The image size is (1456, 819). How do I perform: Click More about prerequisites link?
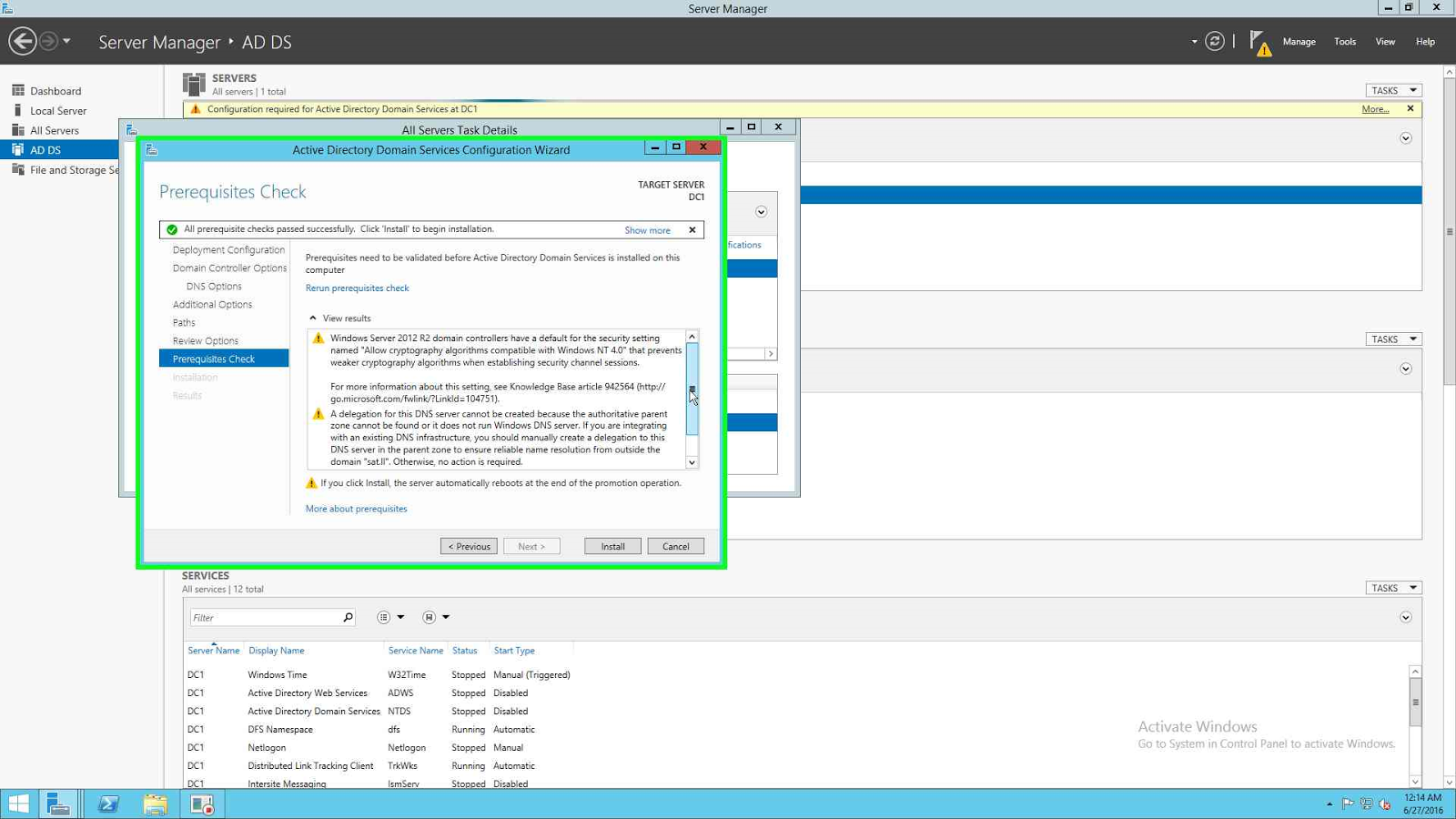[356, 509]
